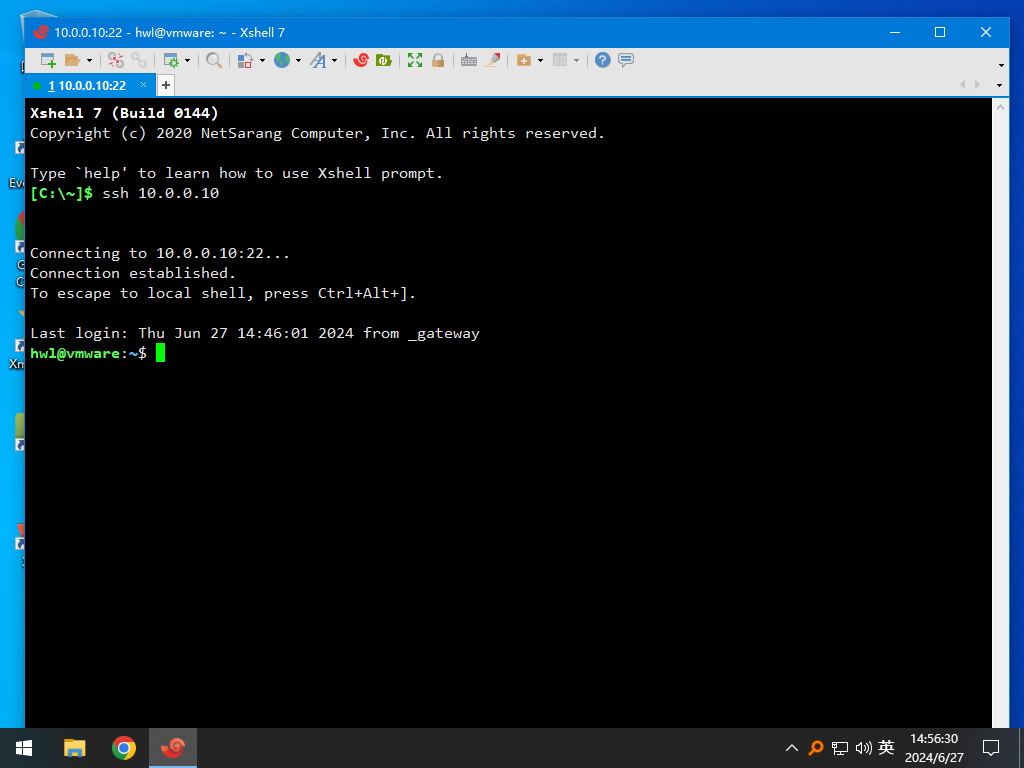Screen dimensions: 1024x768
Task: Open the notification center icon
Action: pos(991,748)
